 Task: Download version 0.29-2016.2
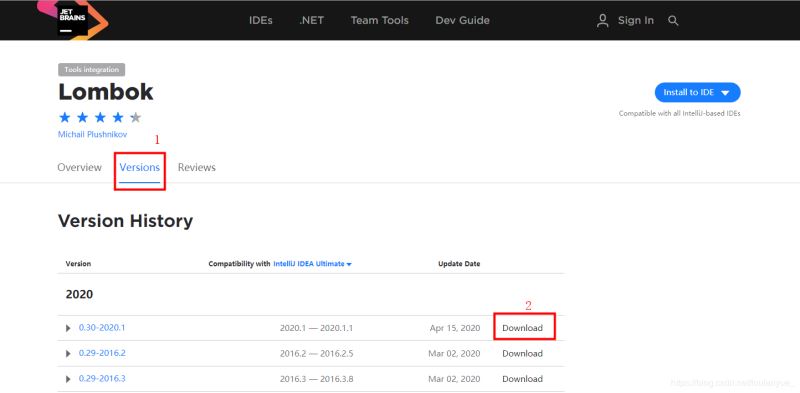(x=522, y=354)
